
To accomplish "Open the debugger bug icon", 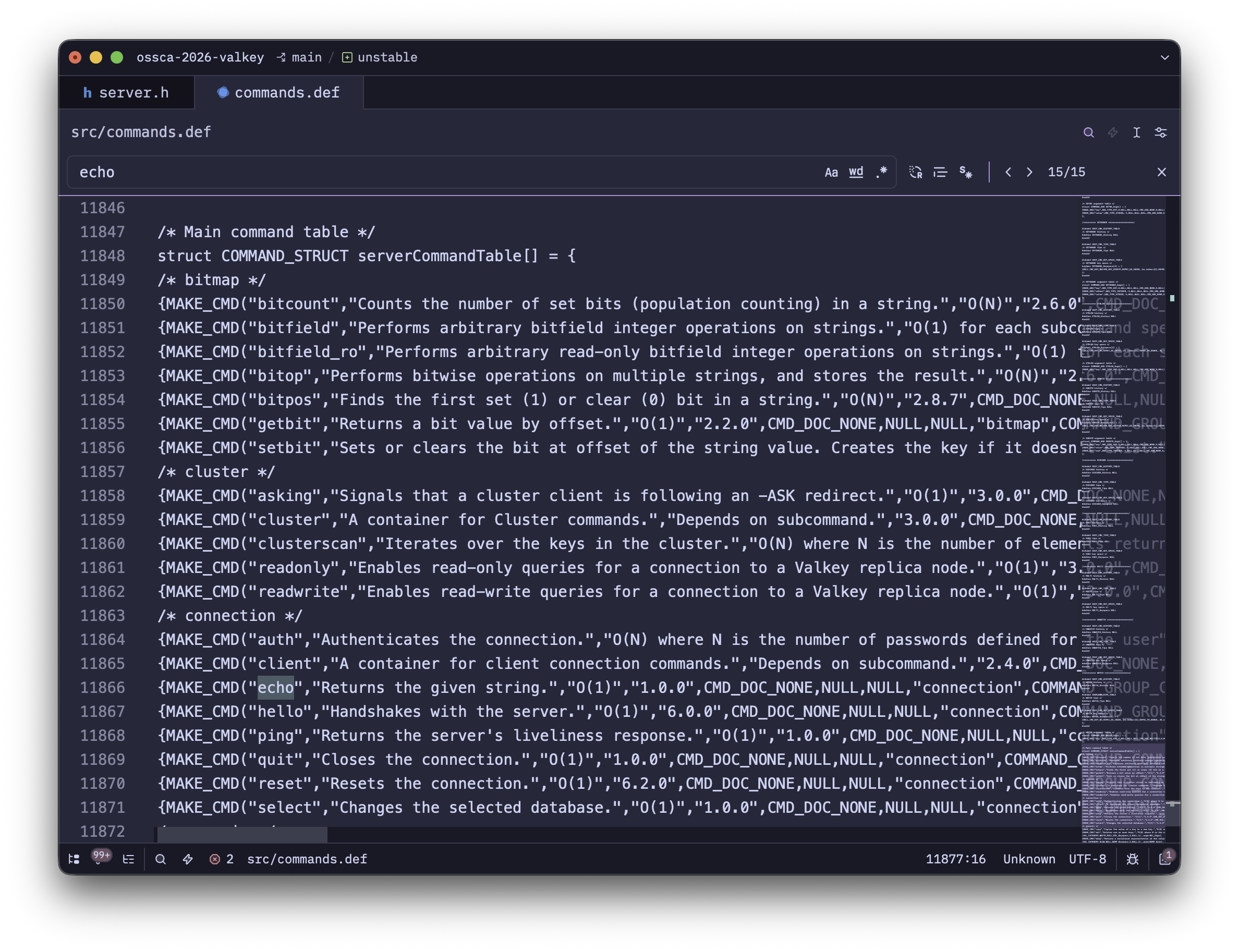I will 1133,859.
